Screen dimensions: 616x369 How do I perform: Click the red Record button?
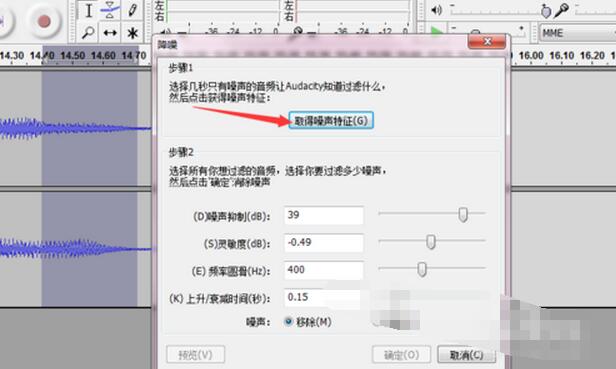point(44,21)
